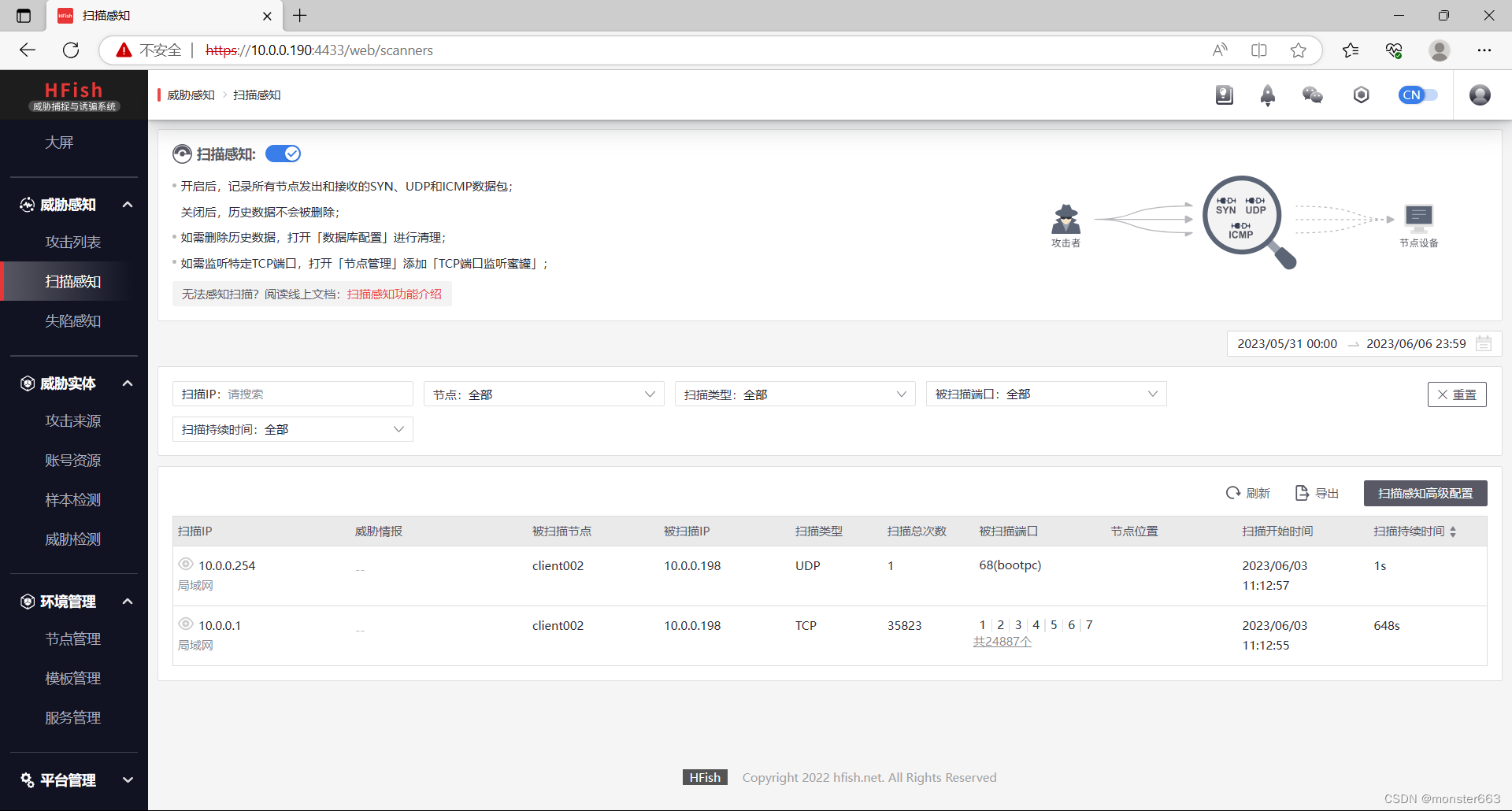The width and height of the screenshot is (1512, 811).
Task: Open 大屏 in the sidebar
Action: tap(59, 143)
